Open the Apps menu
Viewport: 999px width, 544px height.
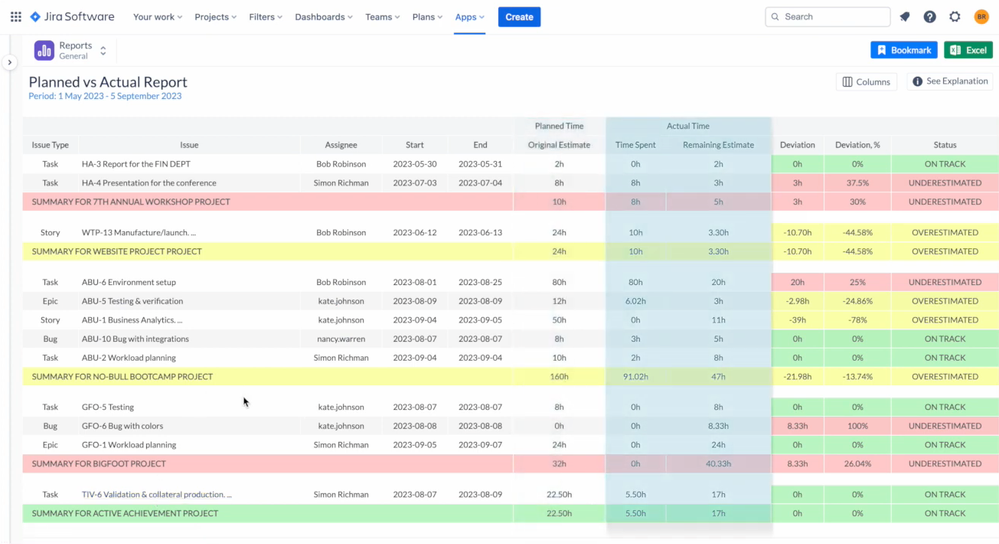[469, 17]
